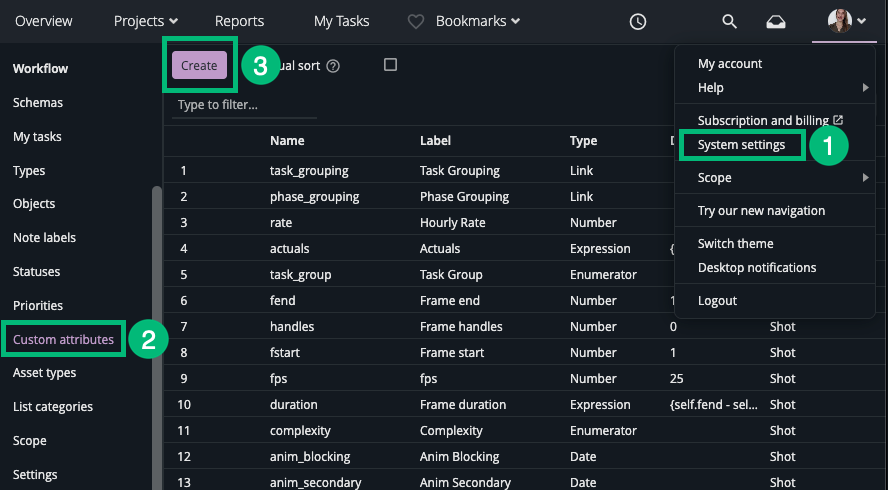
Task: Choose Logout from the user menu
Action: (x=717, y=301)
